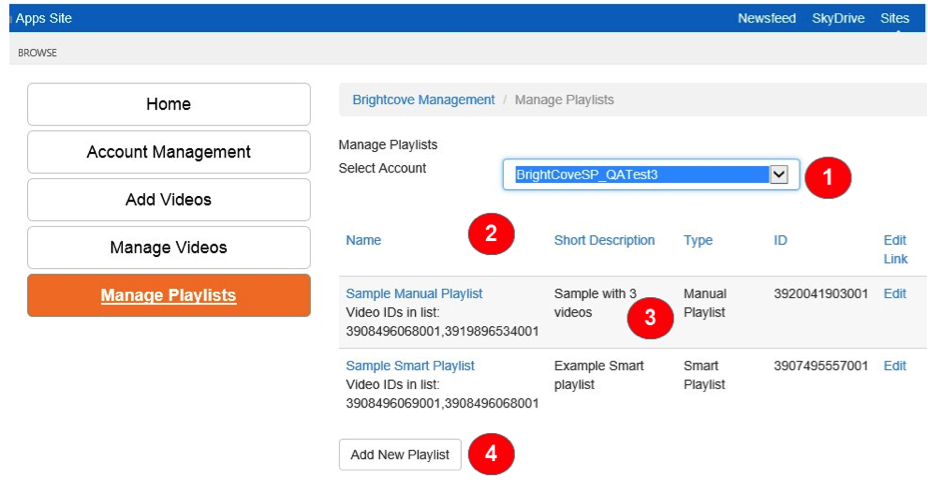Image resolution: width=928 pixels, height=487 pixels.
Task: Open the Sample Smart Playlist link
Action: coord(410,366)
